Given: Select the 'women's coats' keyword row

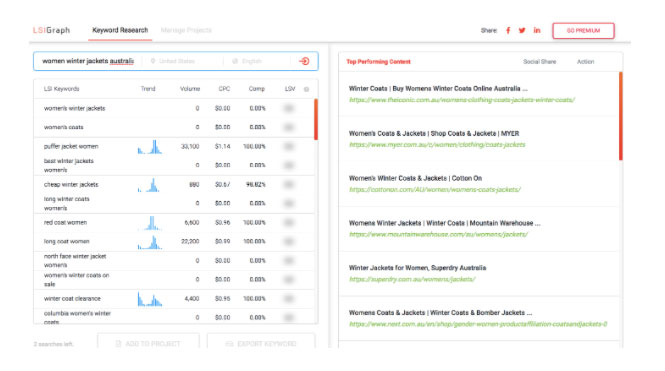Looking at the screenshot, I should pos(174,127).
